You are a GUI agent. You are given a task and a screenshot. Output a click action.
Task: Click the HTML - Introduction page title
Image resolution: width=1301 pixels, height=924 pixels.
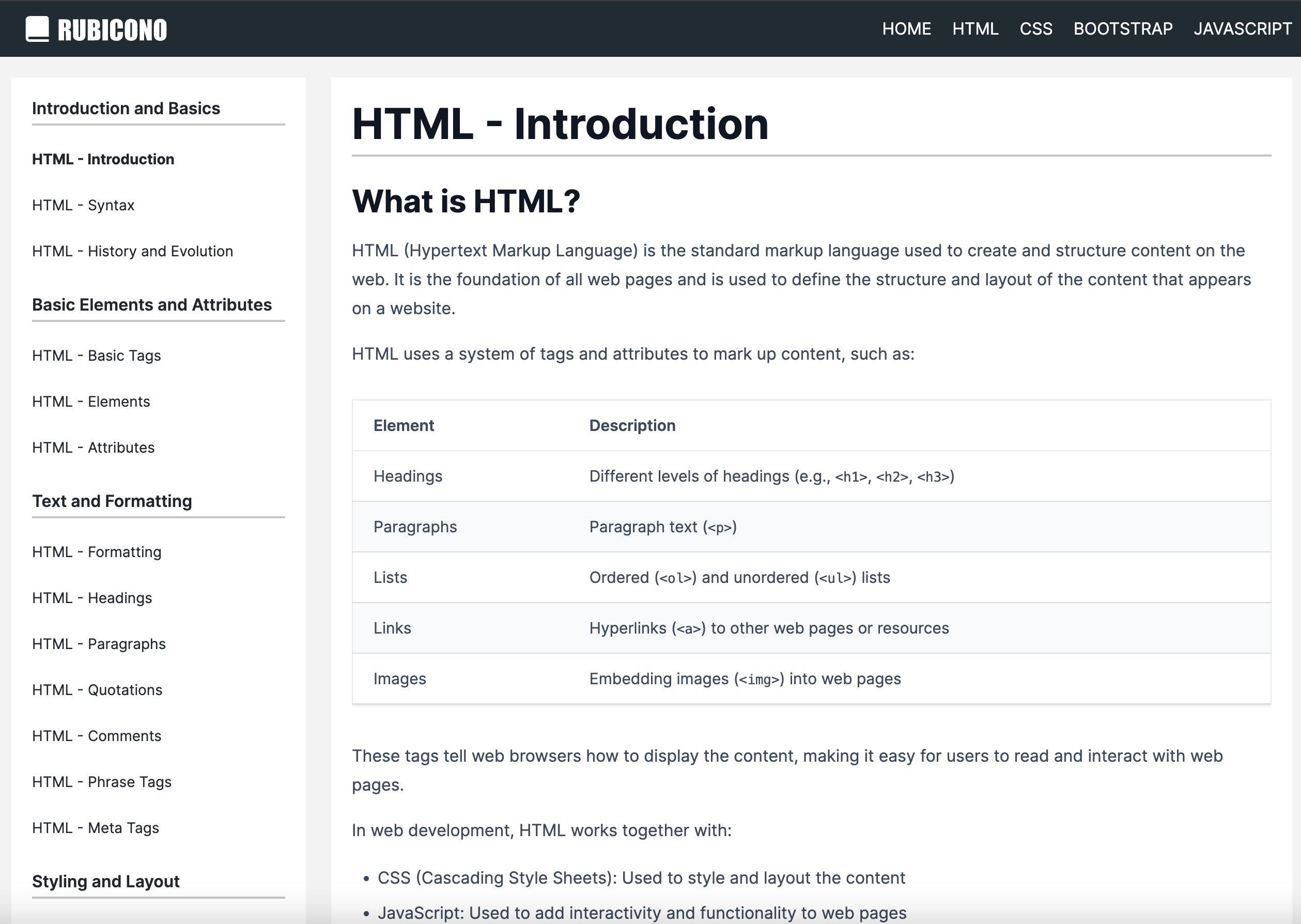click(560, 124)
